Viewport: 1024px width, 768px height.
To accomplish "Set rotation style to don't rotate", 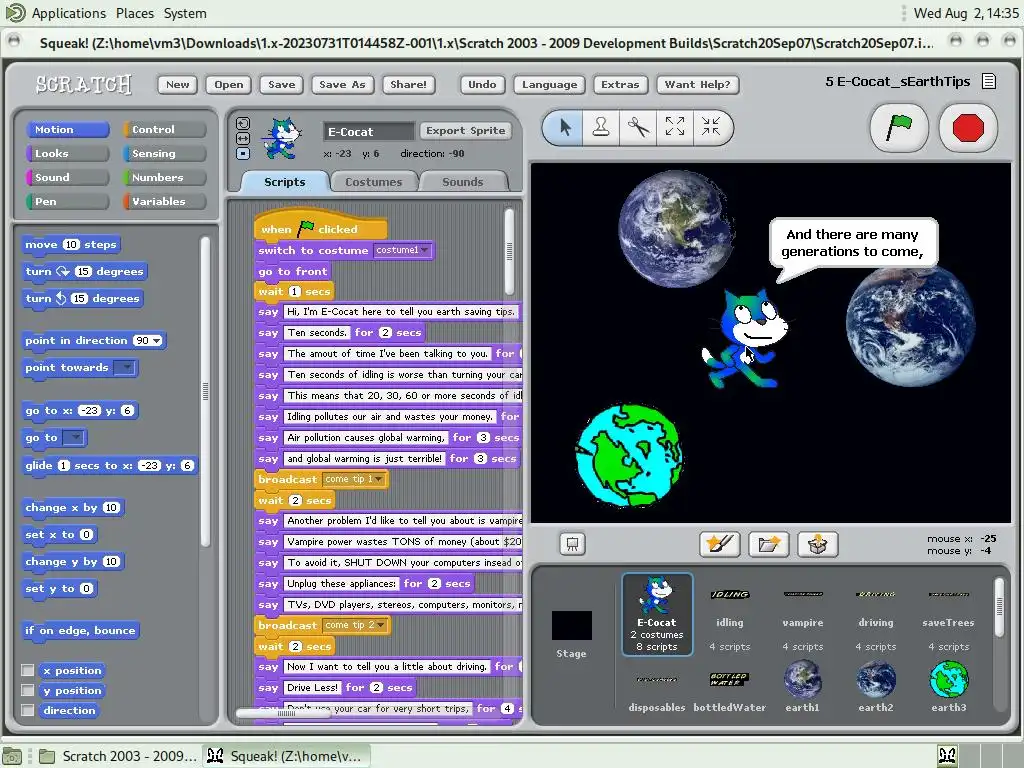I will click(x=242, y=153).
